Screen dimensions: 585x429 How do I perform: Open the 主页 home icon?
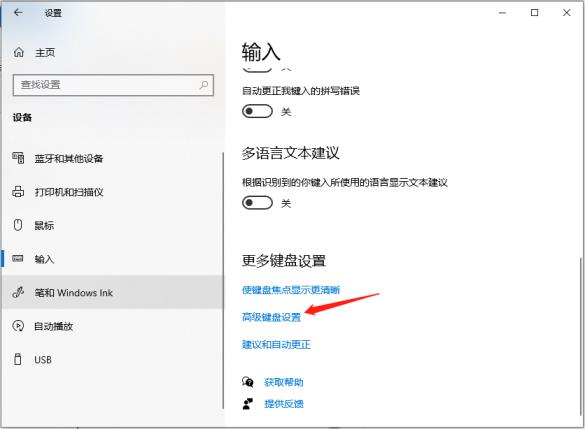click(19, 52)
